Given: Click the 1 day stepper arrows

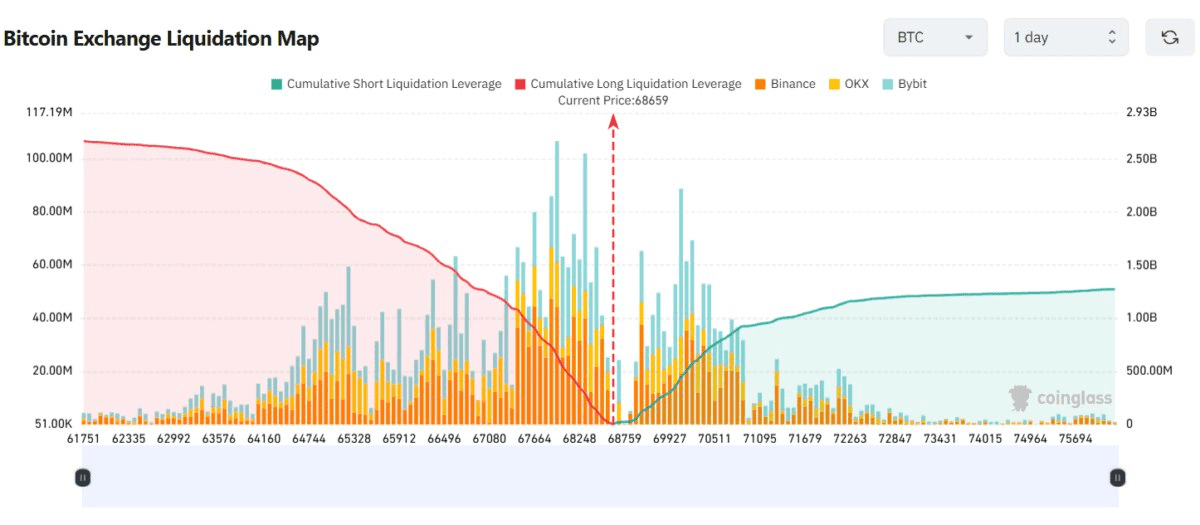Looking at the screenshot, I should point(1112,37).
